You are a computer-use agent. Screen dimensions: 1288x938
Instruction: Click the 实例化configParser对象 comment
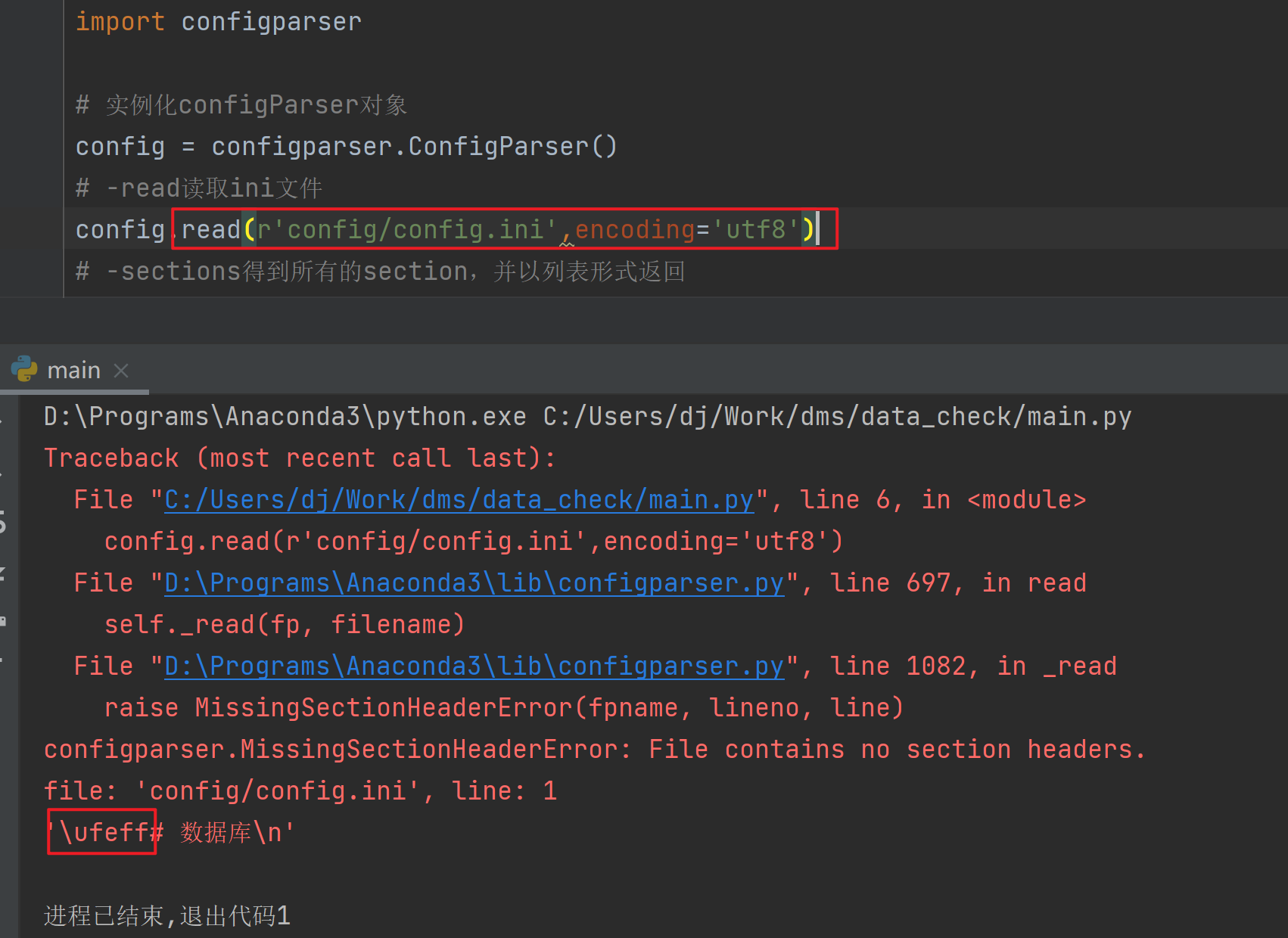point(241,104)
